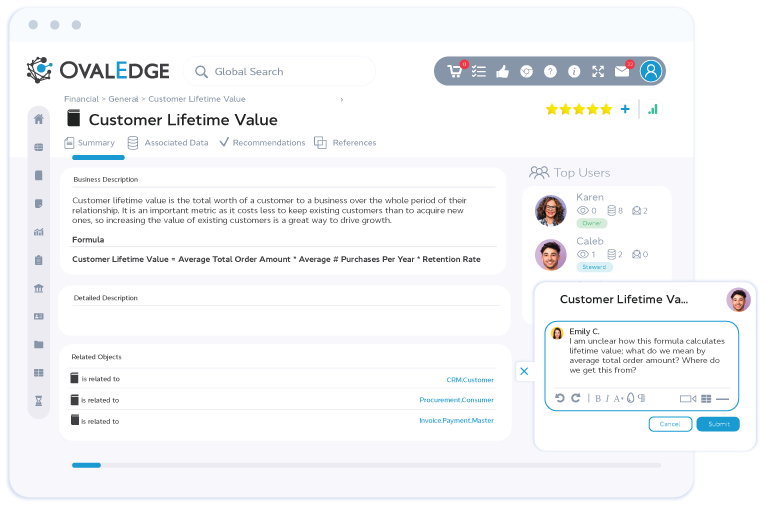Redo the edit in comment editor

tap(576, 398)
